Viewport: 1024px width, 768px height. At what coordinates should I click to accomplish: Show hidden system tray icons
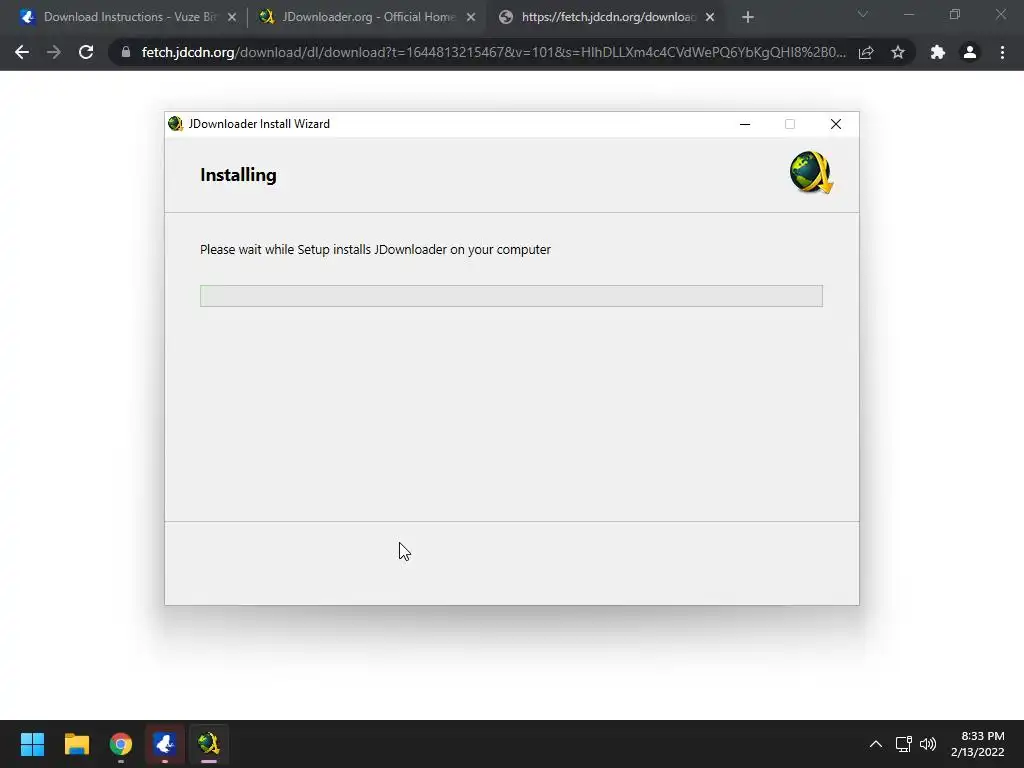[x=876, y=744]
